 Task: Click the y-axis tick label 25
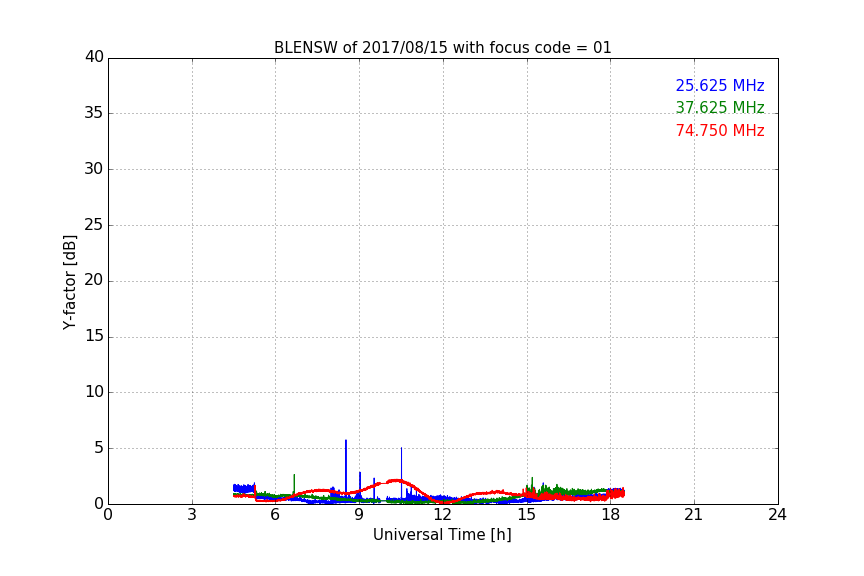coord(94,224)
